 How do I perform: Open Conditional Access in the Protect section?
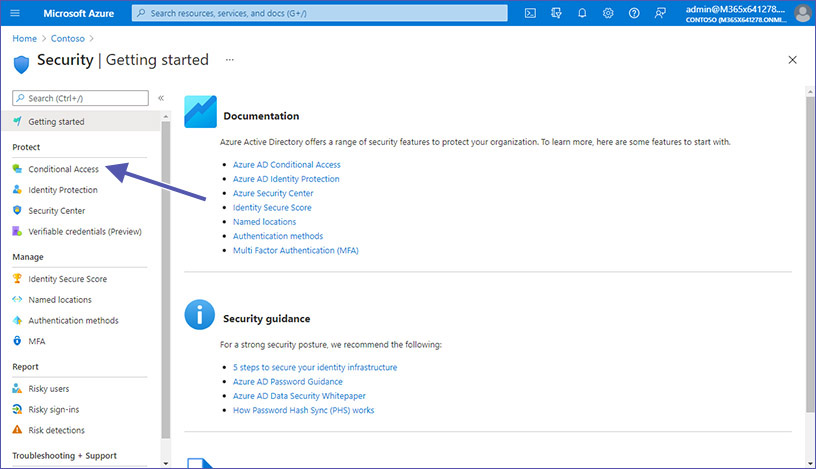pos(63,169)
